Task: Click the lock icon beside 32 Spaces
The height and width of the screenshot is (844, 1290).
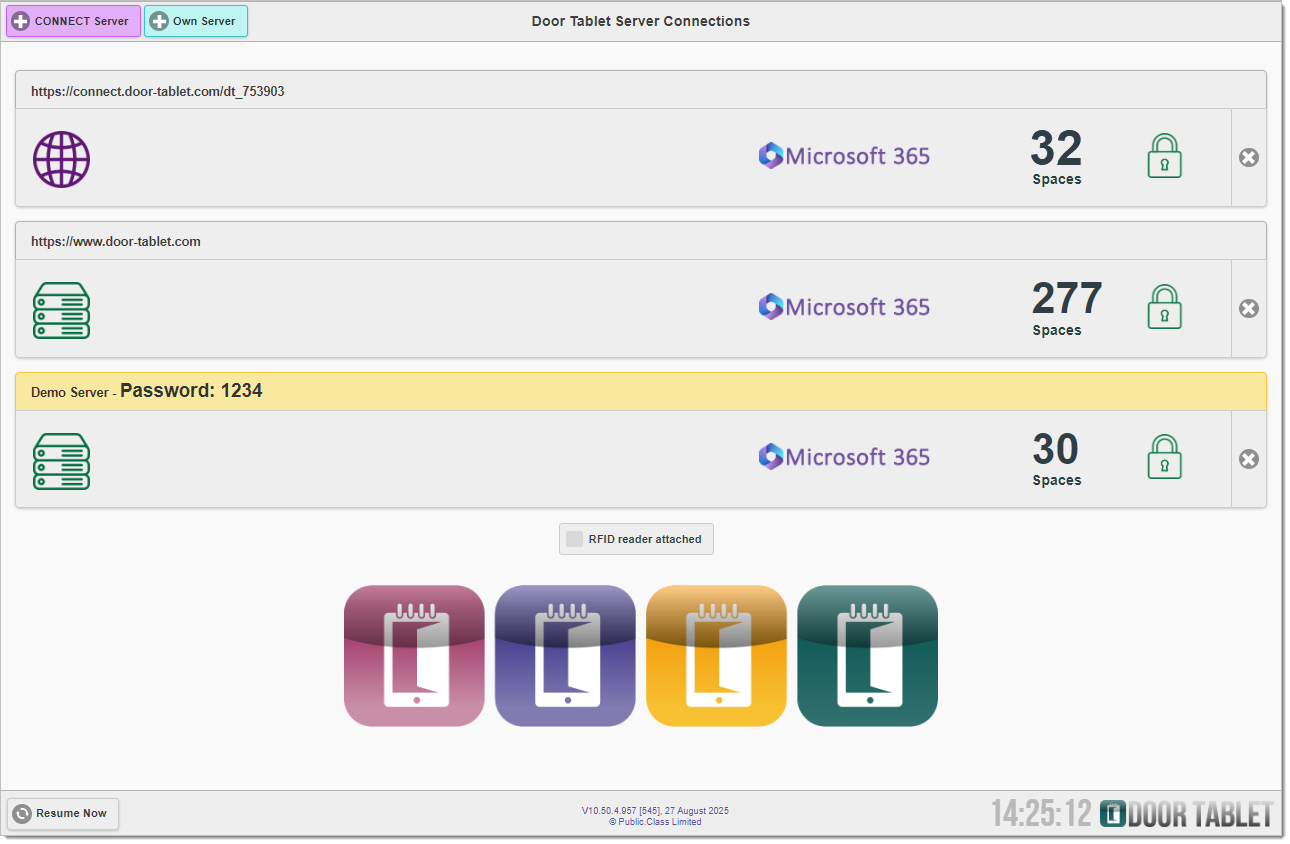Action: tap(1164, 157)
